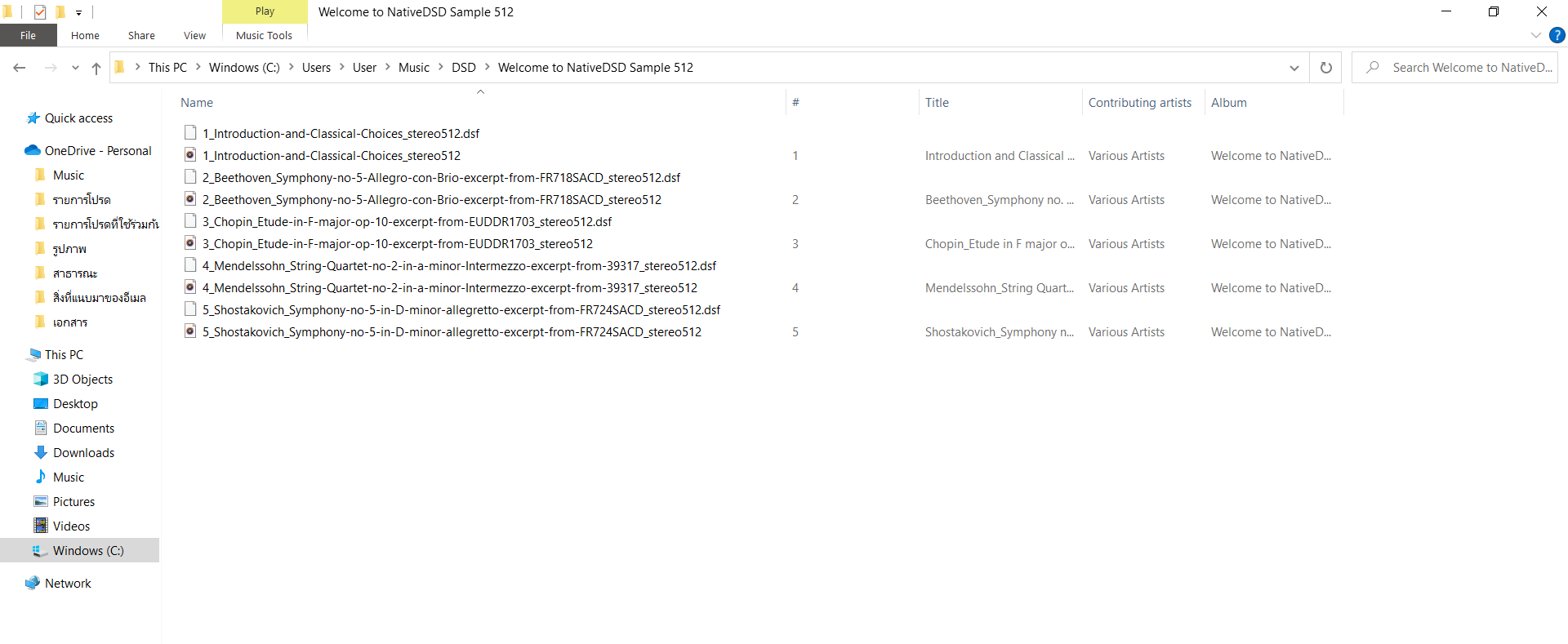This screenshot has width=1568, height=644.
Task: Expand the recent locations dropdown
Action: click(x=75, y=68)
